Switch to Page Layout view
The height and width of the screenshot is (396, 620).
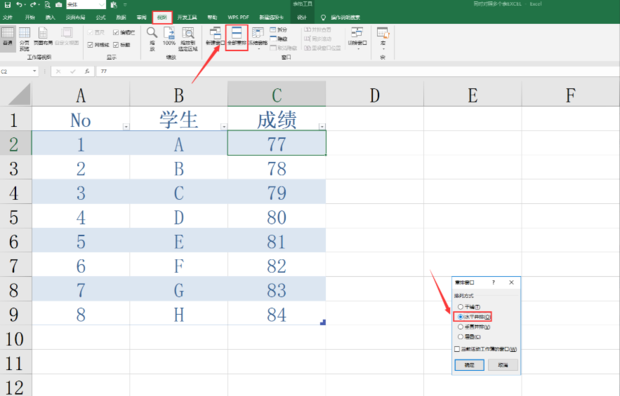(x=43, y=36)
